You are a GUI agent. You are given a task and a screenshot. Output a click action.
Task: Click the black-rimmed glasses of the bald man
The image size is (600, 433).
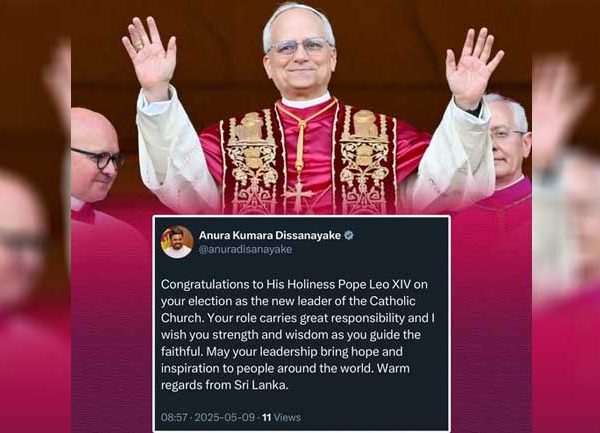(98, 158)
